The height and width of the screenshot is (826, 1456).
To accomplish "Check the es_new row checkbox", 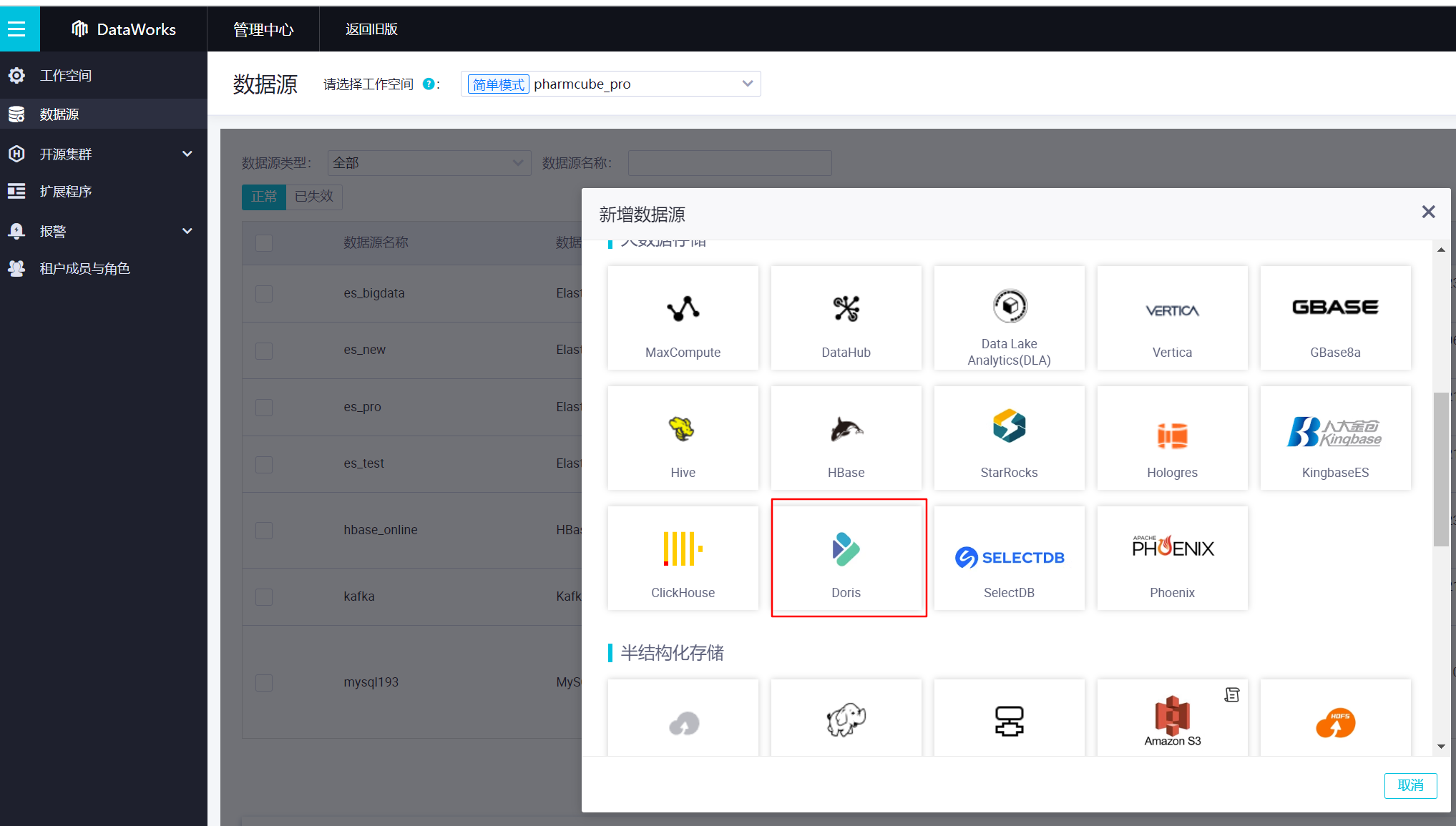I will pyautogui.click(x=264, y=350).
